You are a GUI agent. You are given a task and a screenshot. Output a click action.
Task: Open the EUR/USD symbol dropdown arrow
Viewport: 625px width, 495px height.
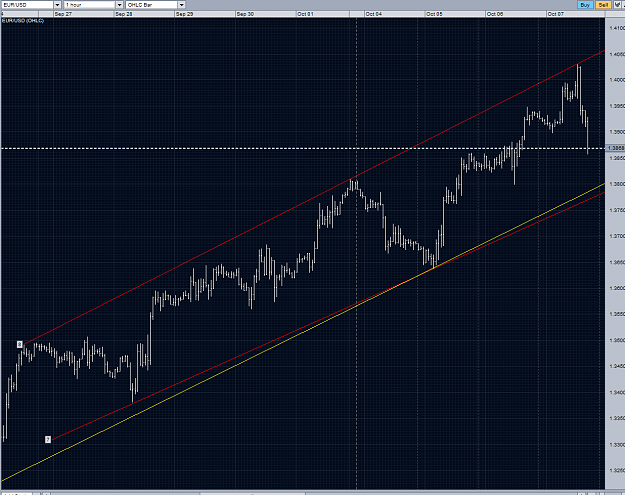click(x=57, y=5)
